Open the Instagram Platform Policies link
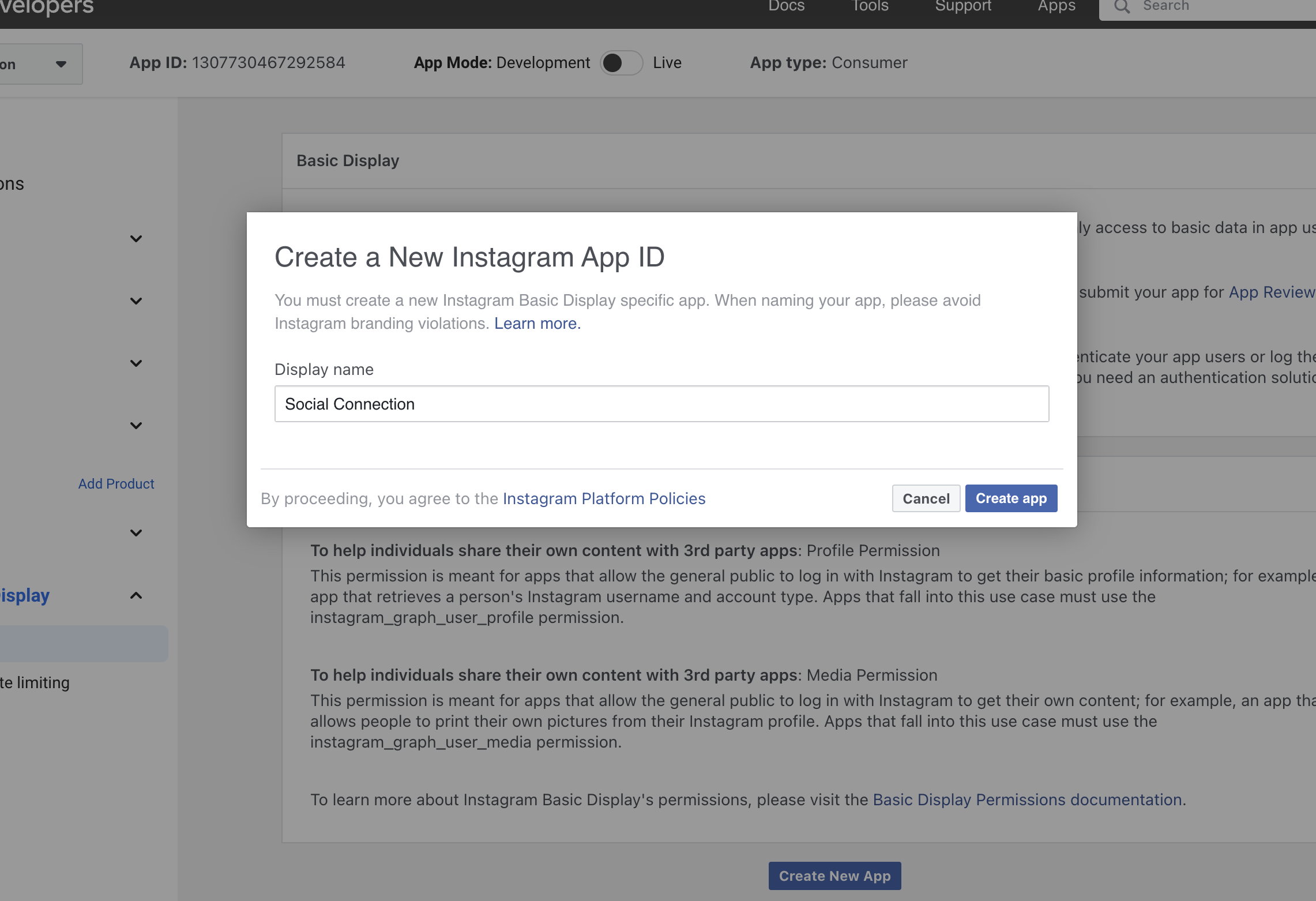The image size is (1316, 901). pos(604,498)
